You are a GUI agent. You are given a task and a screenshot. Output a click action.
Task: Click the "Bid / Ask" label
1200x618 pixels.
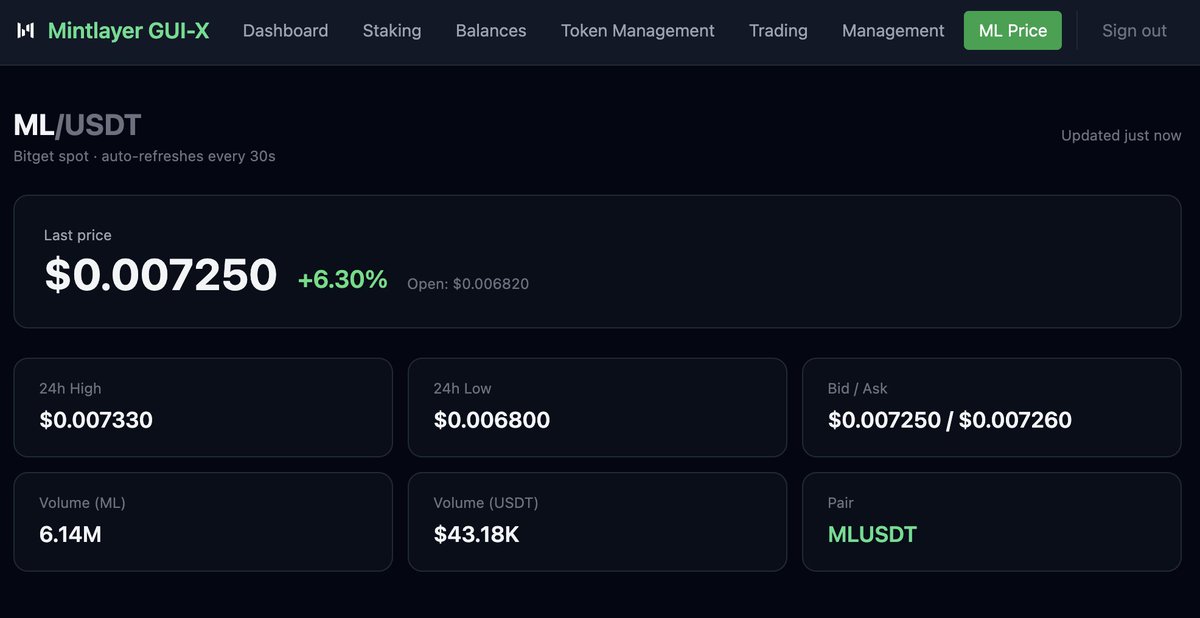(x=858, y=388)
